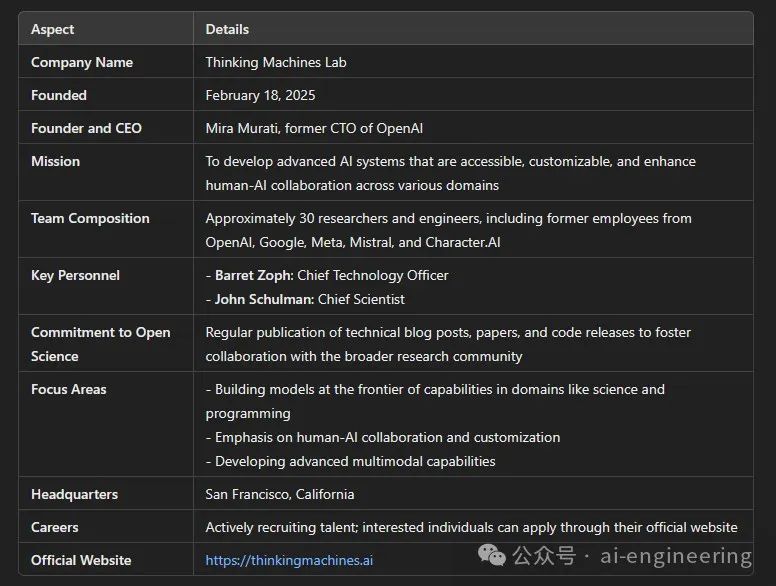Image resolution: width=776 pixels, height=586 pixels.
Task: Click the Thinking Machines Lab cell
Action: click(275, 62)
